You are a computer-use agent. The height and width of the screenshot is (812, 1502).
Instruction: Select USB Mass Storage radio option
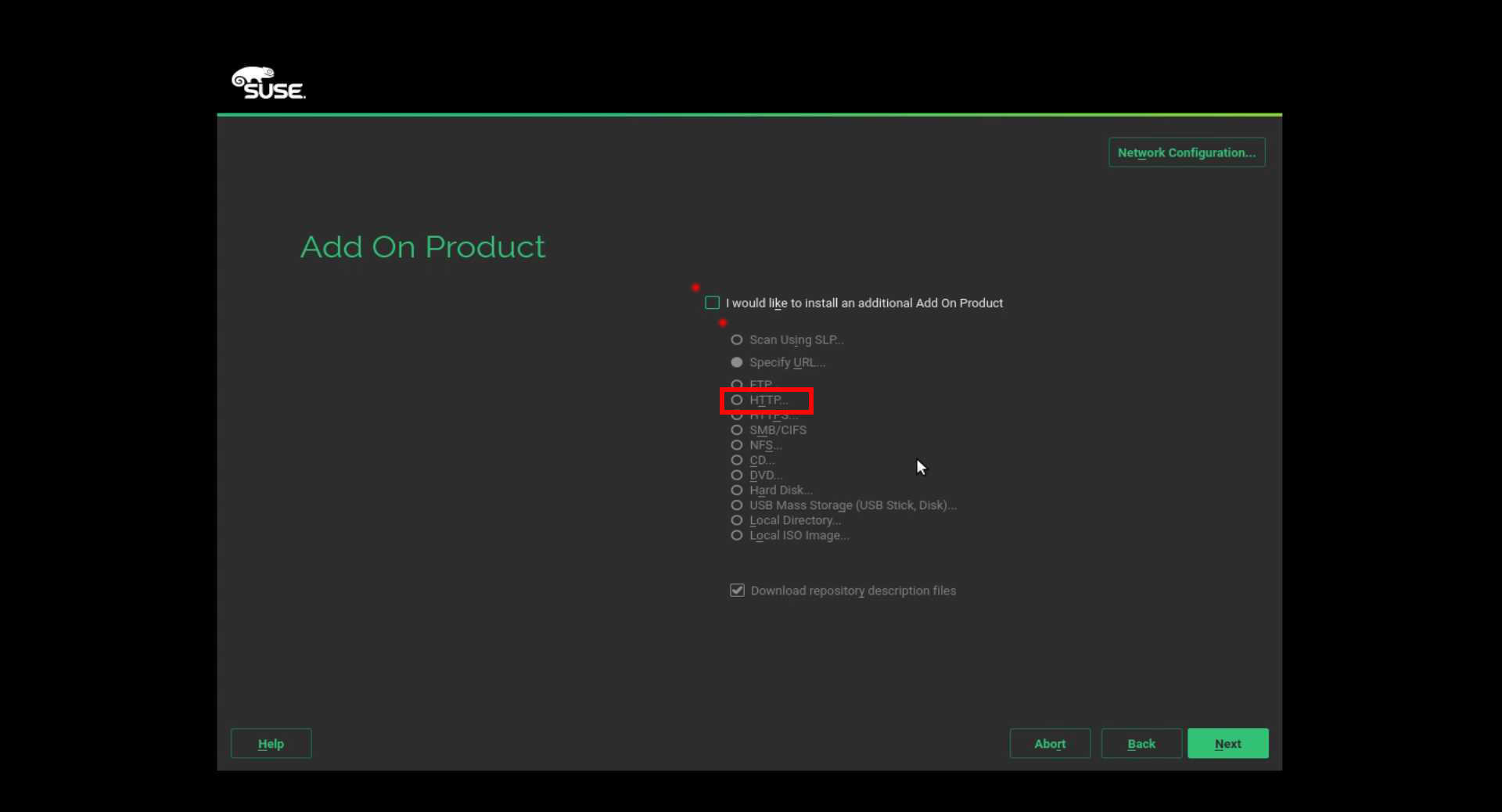point(736,505)
